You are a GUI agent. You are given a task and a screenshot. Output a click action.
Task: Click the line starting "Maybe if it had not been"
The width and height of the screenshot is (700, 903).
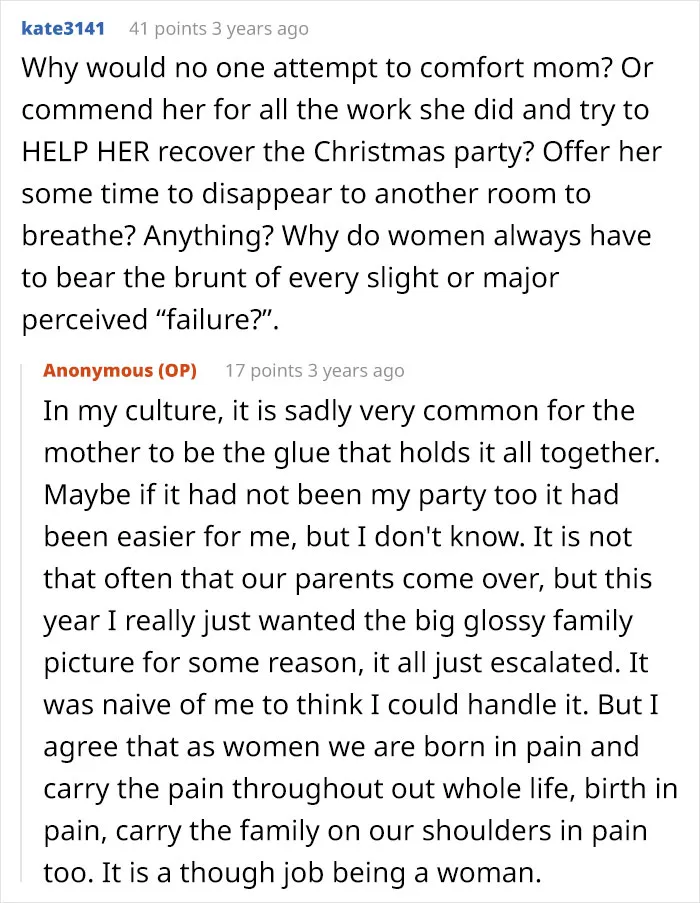click(x=331, y=495)
